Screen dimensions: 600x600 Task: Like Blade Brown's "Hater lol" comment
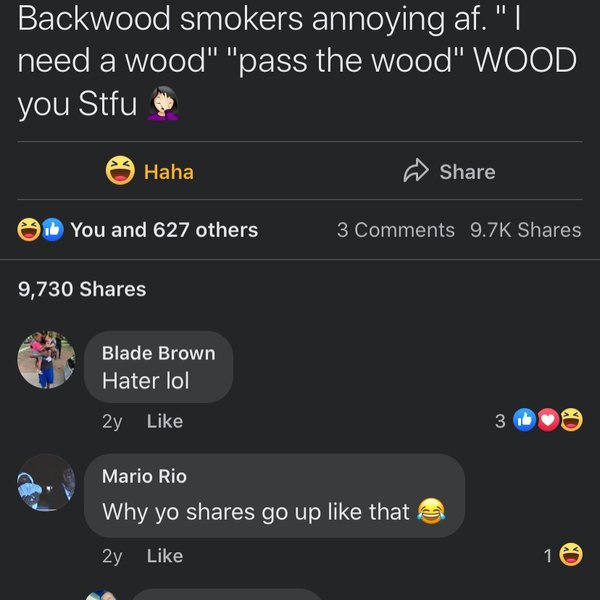[x=165, y=421]
